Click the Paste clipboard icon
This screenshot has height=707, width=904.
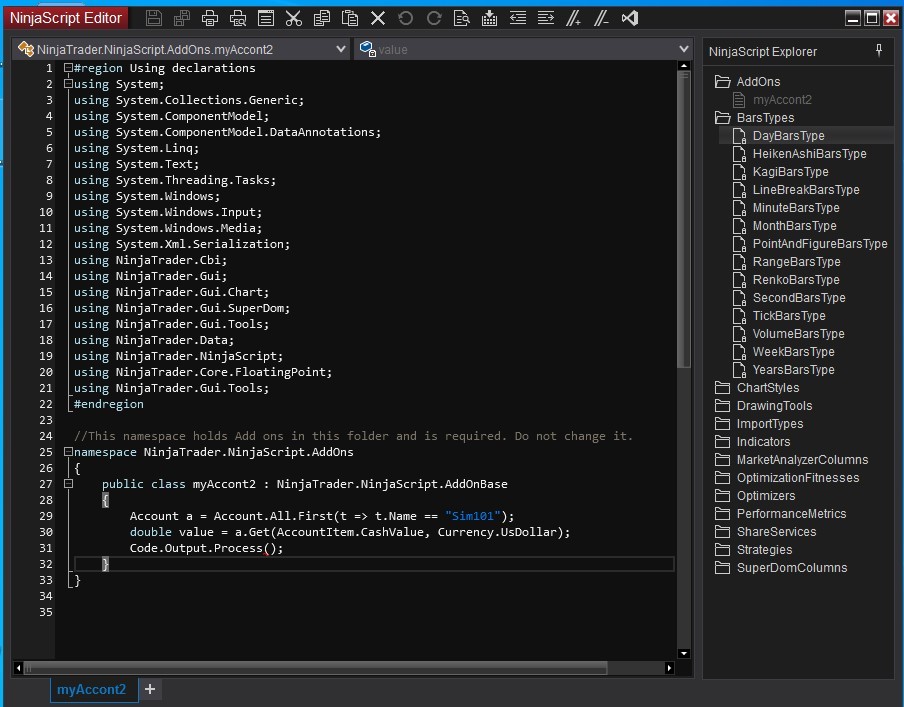click(349, 18)
